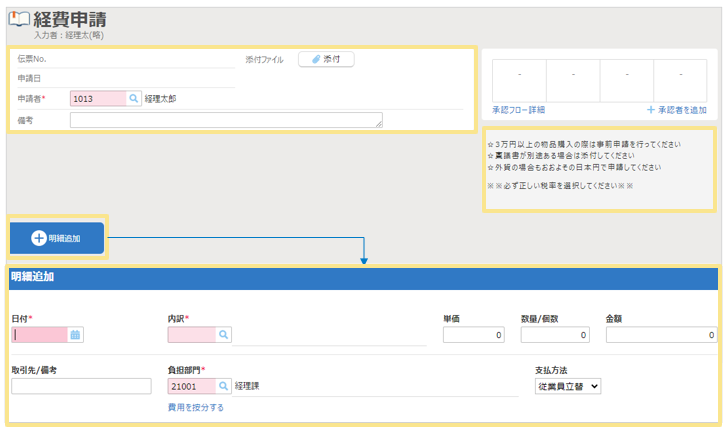Open search icon next to 申請者 field
Screen dimensions: 726x428
click(134, 99)
